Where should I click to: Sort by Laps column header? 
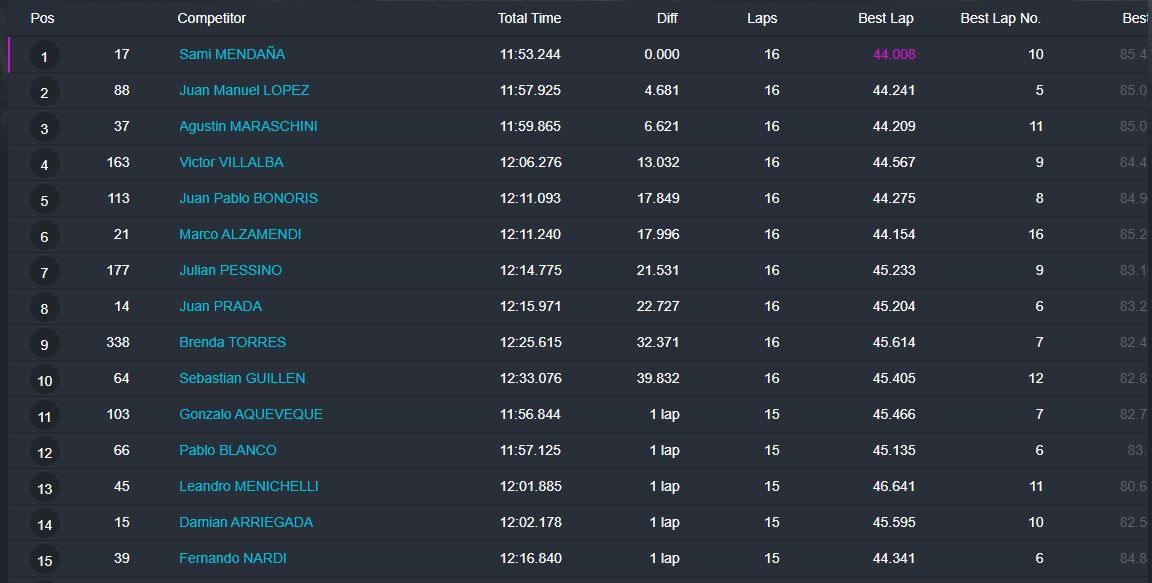click(762, 18)
